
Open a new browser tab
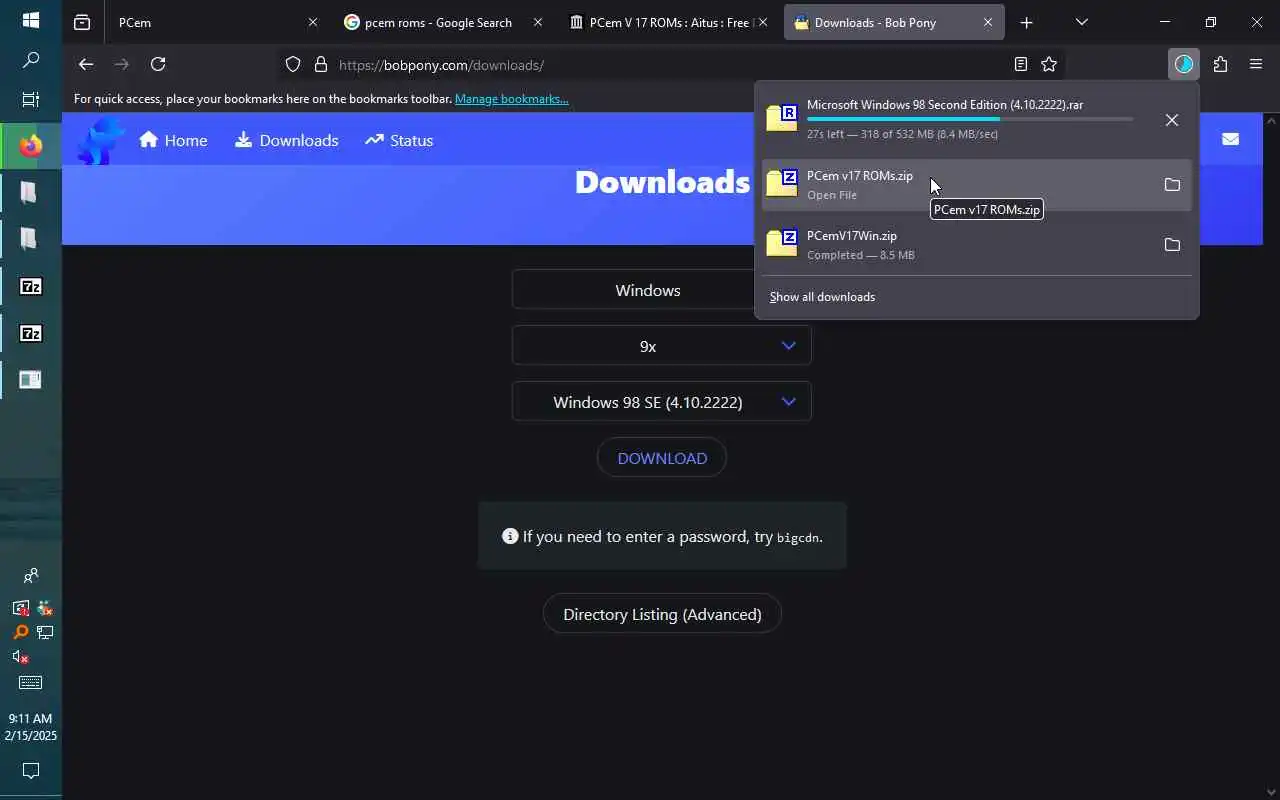(1026, 22)
